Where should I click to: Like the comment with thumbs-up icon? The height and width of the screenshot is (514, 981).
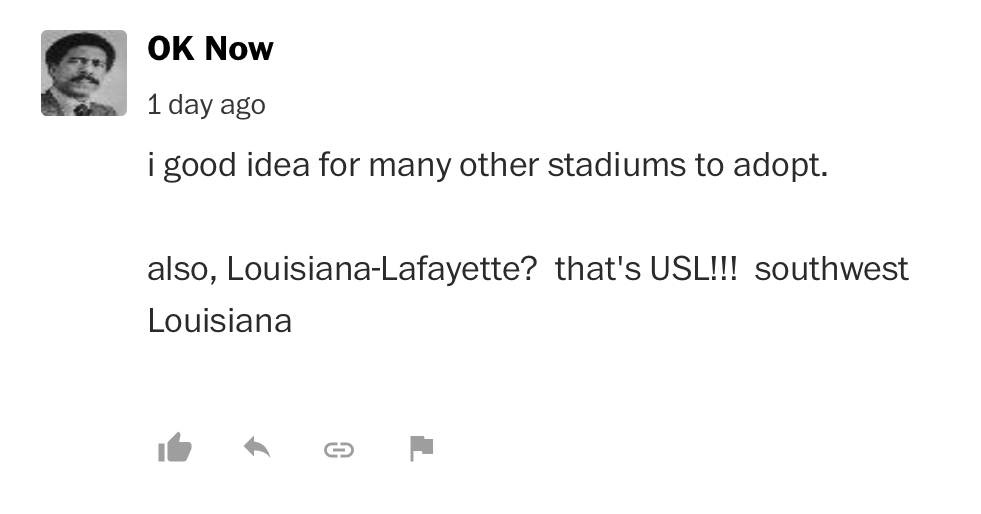175,449
